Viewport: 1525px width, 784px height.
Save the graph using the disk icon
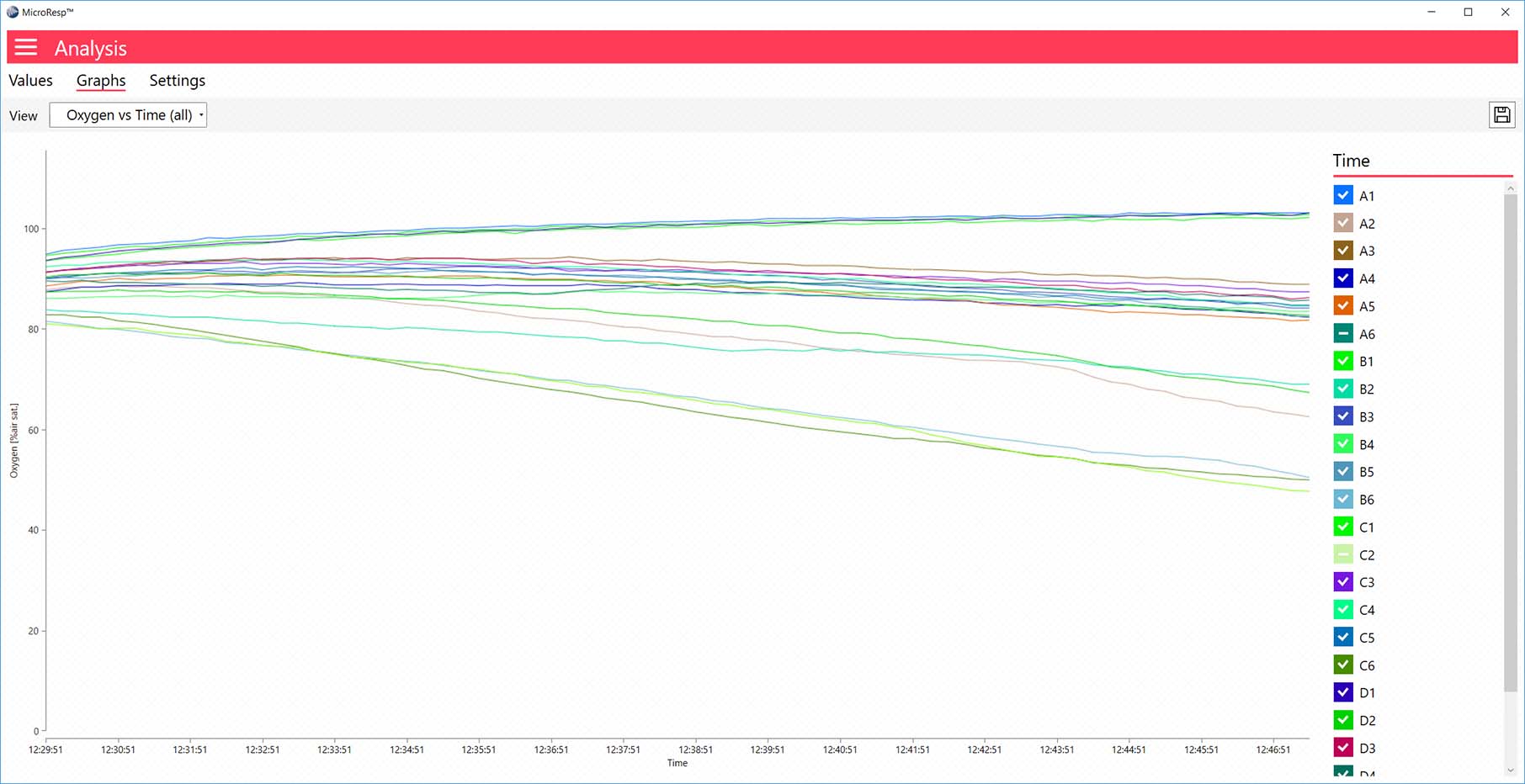[1501, 115]
